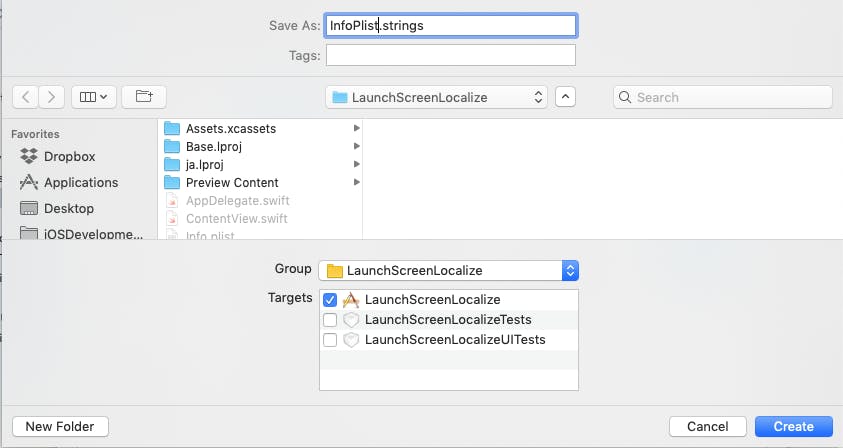Check the LaunchScreenLocalizeTests target checkbox
Viewport: 843px width, 448px height.
pos(330,320)
